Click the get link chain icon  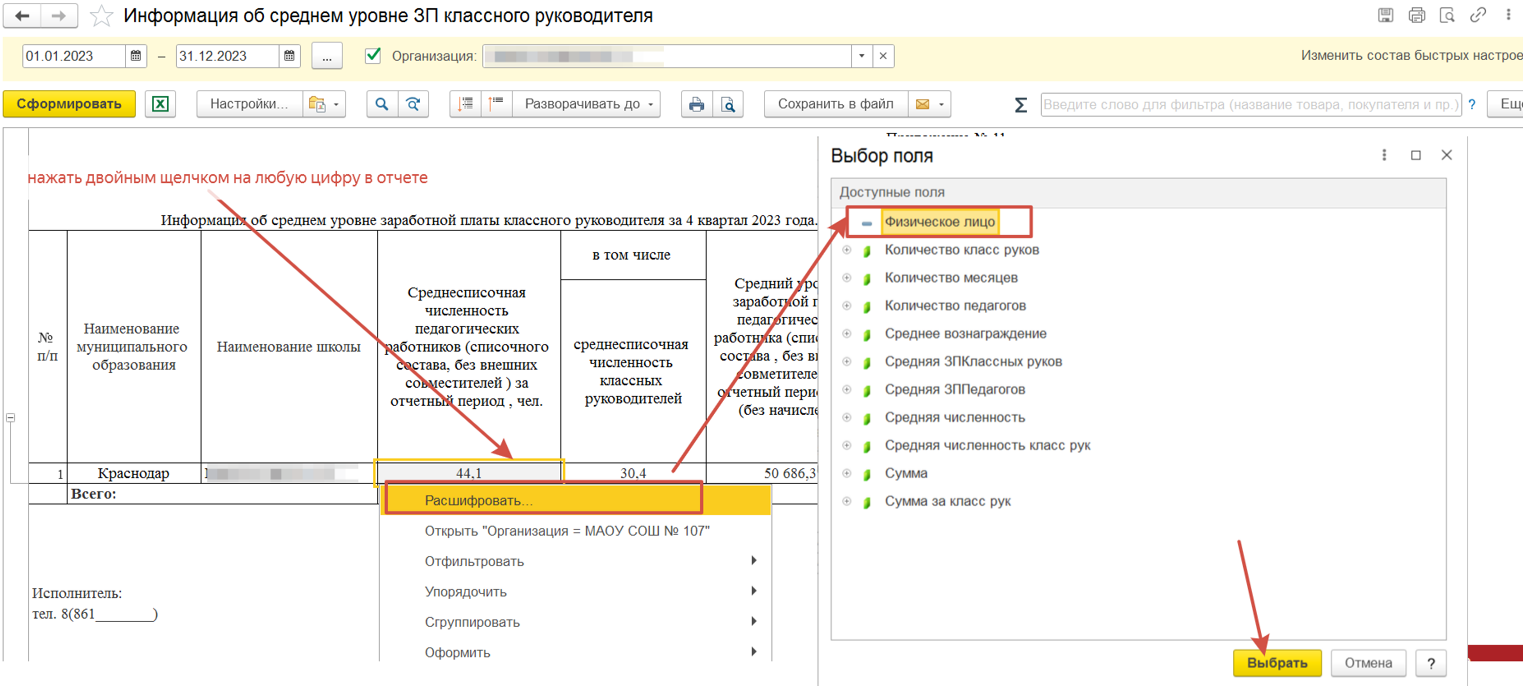coord(1477,15)
